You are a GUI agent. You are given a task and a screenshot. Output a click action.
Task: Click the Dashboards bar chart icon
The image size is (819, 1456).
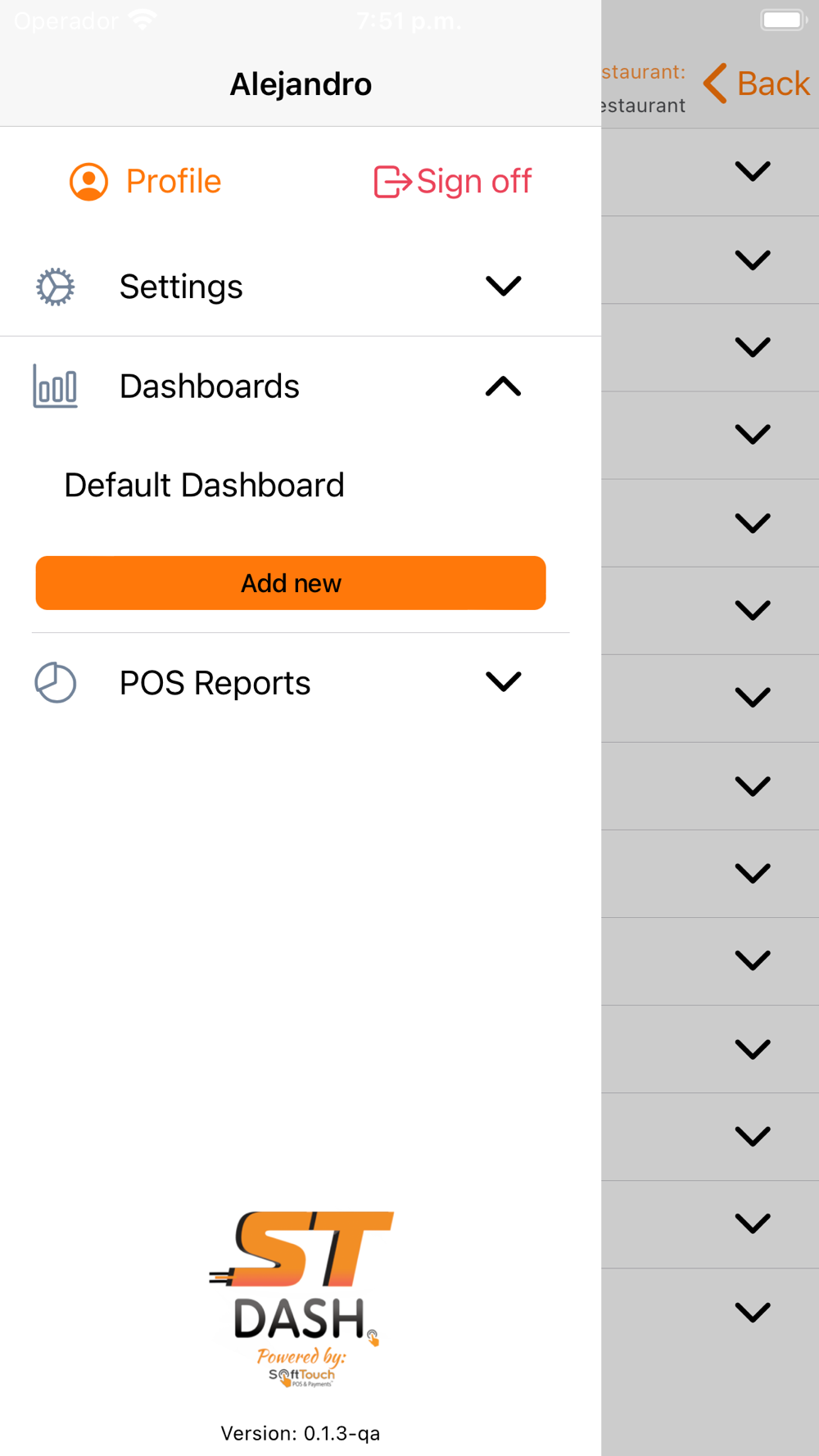(56, 387)
